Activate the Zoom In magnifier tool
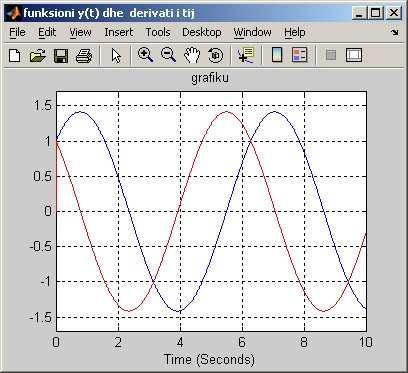 pos(146,55)
